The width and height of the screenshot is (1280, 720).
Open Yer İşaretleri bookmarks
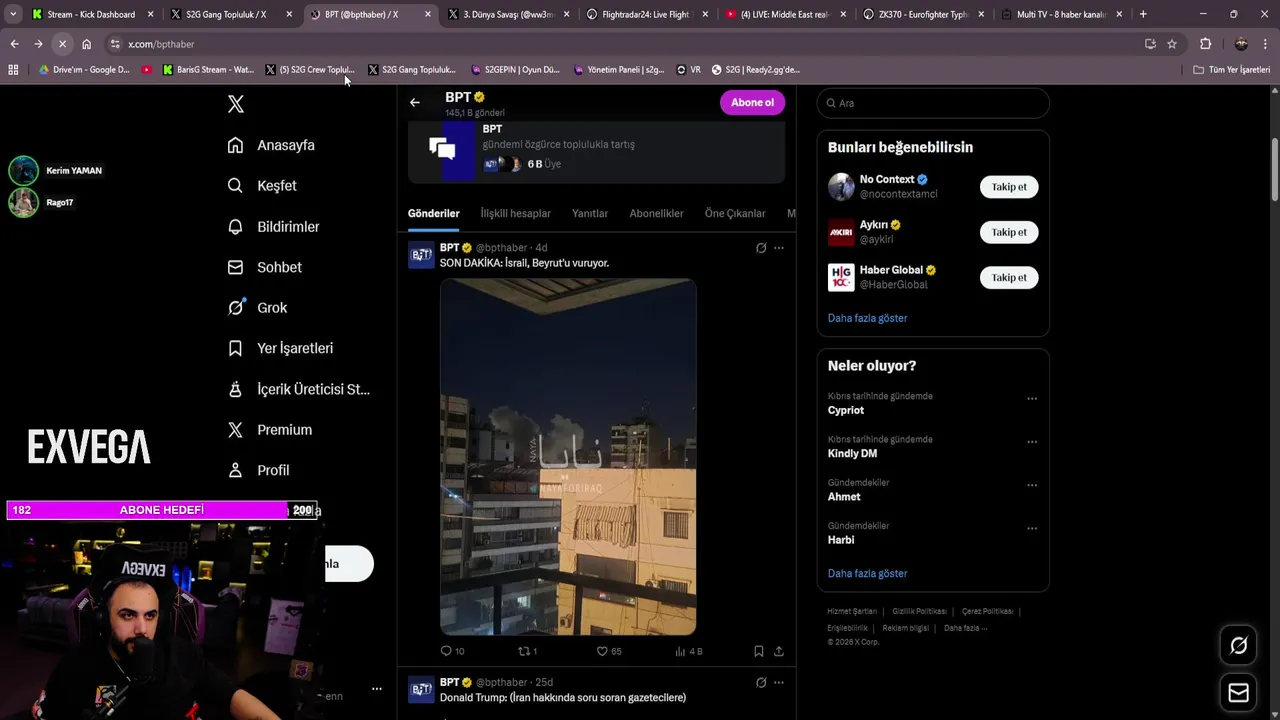(x=280, y=348)
